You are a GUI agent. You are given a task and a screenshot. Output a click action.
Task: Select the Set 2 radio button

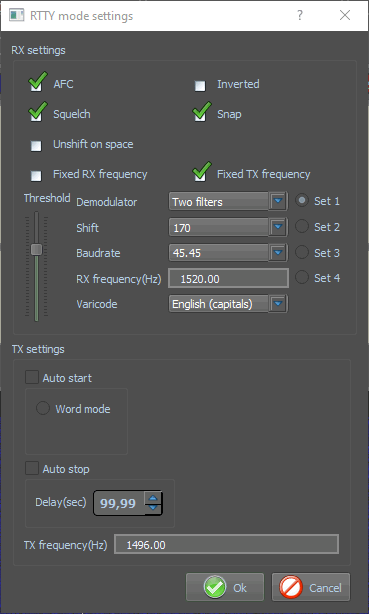pos(302,226)
